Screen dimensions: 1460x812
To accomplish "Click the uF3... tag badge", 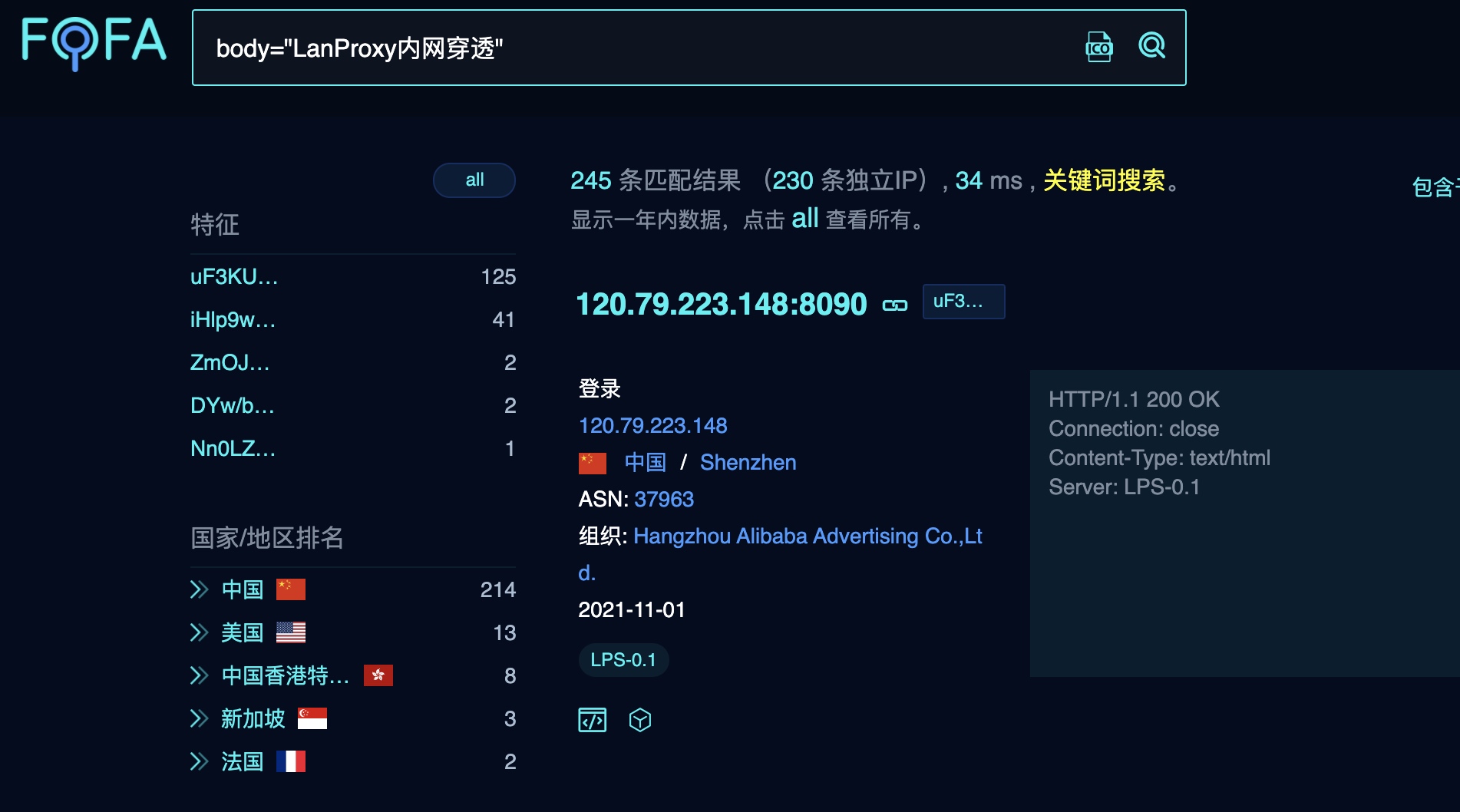I will tap(963, 302).
